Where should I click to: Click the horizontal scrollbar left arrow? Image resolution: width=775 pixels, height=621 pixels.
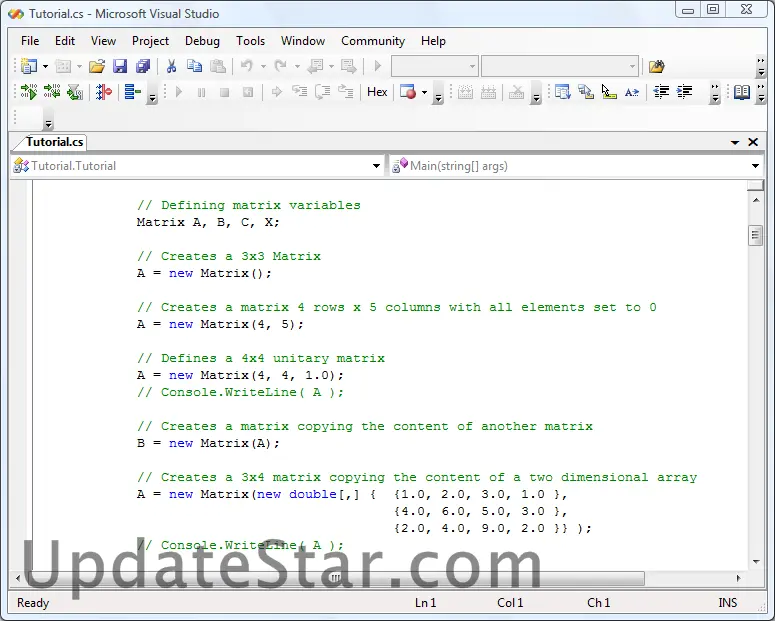click(x=18, y=578)
